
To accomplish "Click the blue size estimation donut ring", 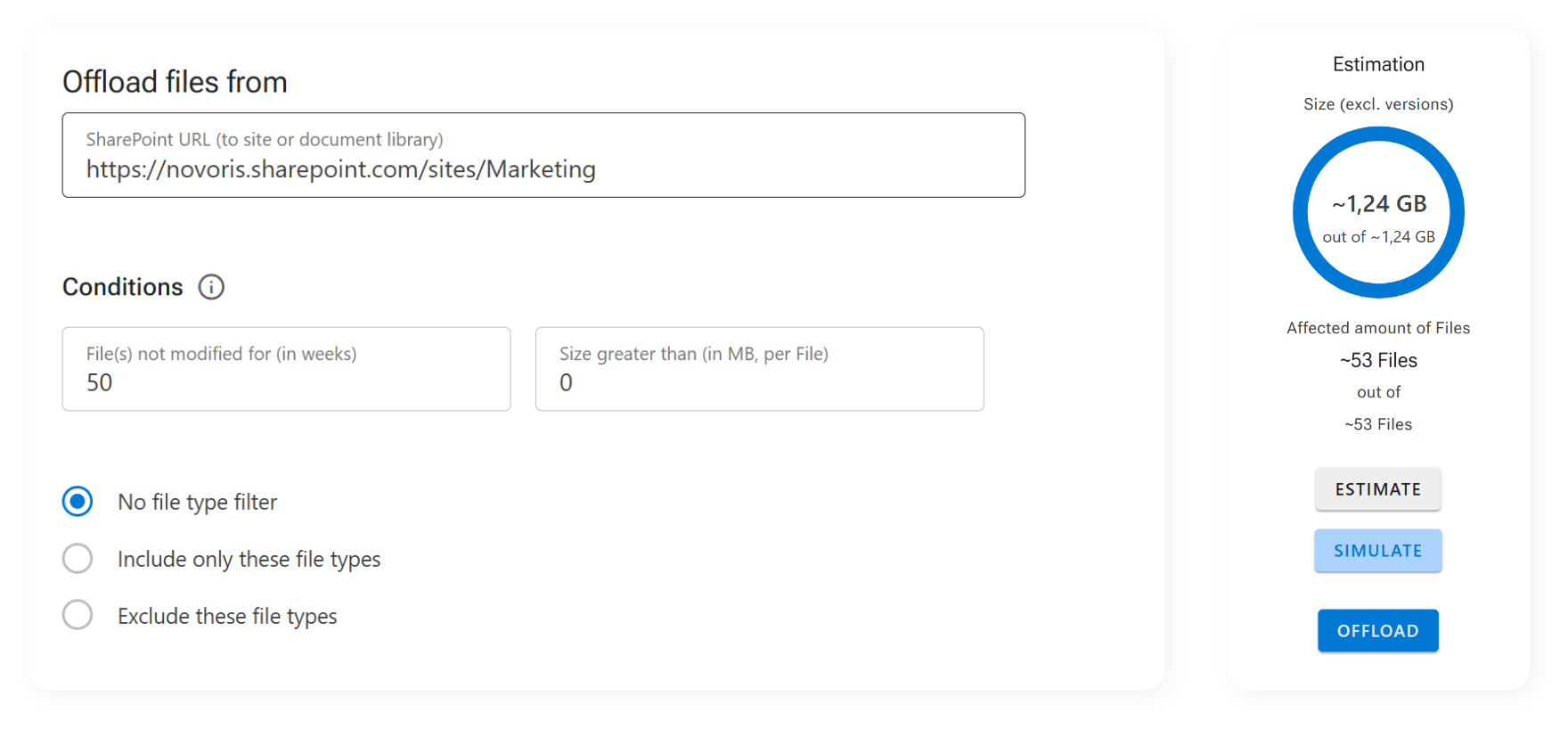I will coord(1302,212).
